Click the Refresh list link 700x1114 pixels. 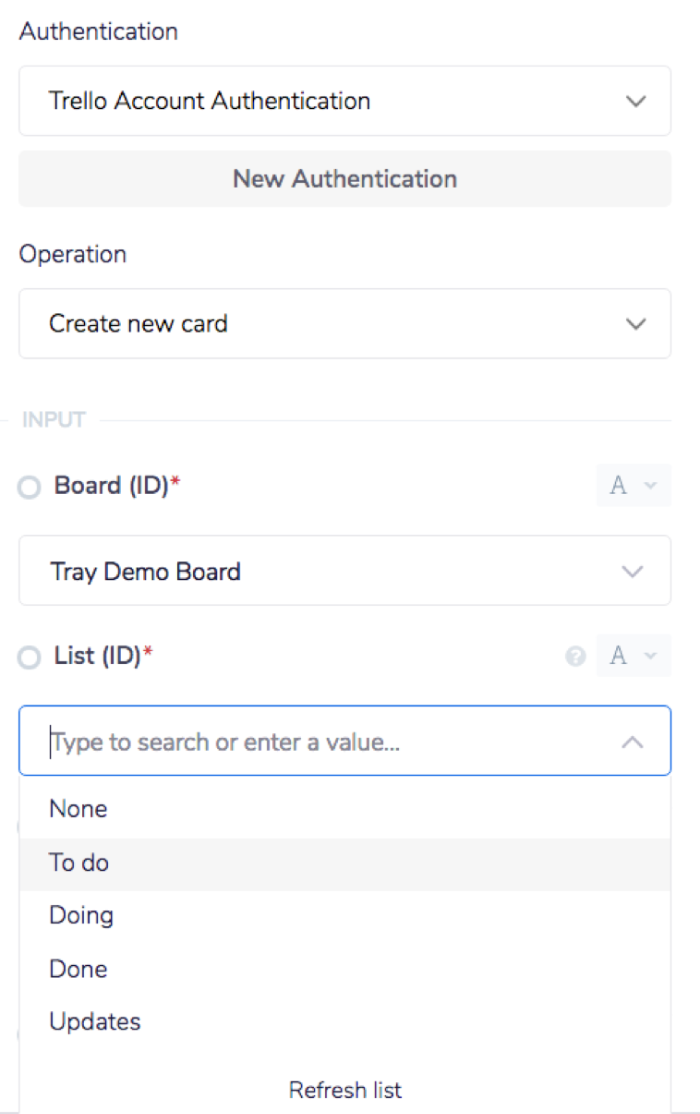[x=345, y=1089]
